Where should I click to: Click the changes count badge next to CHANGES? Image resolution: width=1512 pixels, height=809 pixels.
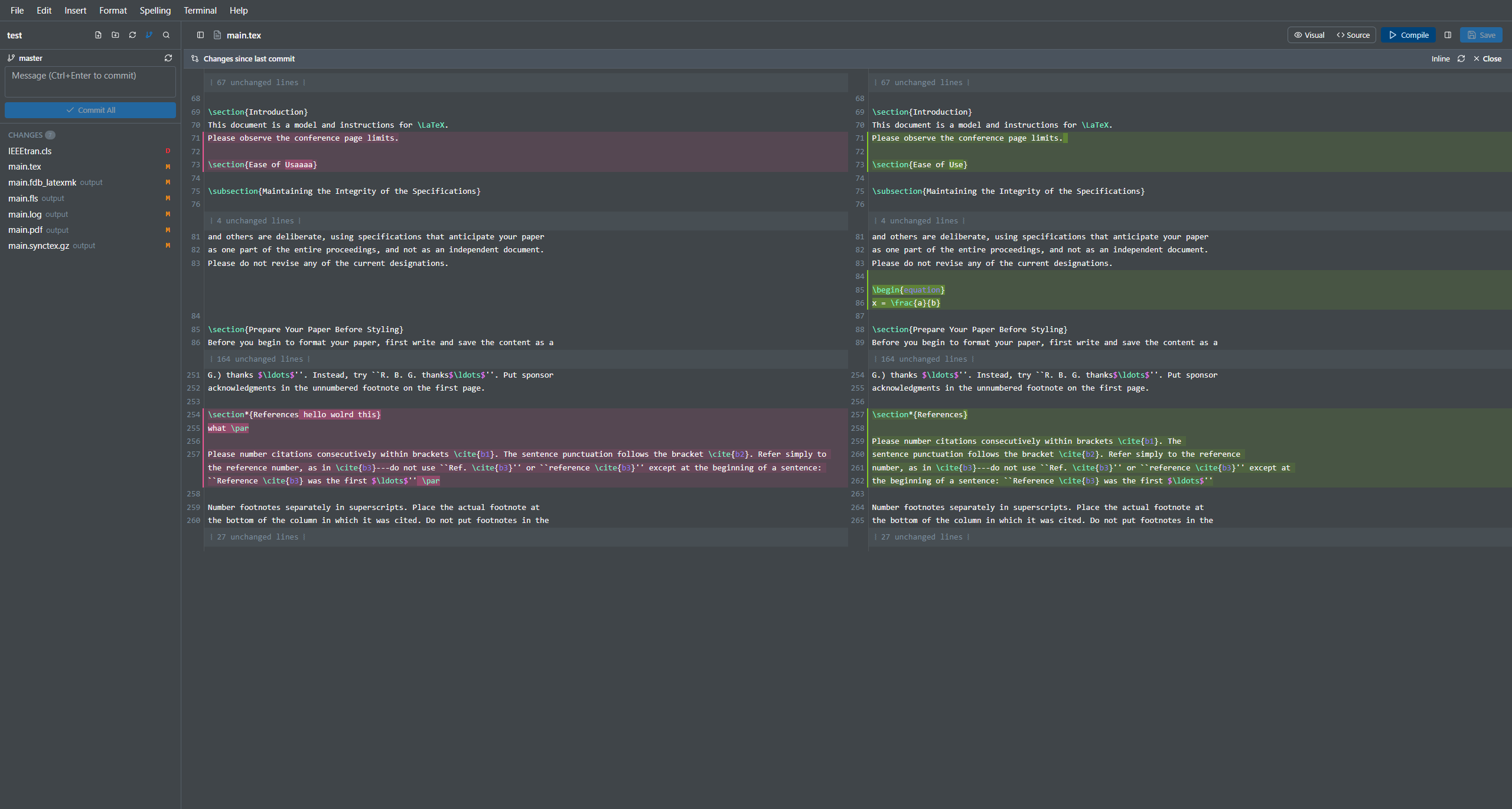(50, 135)
